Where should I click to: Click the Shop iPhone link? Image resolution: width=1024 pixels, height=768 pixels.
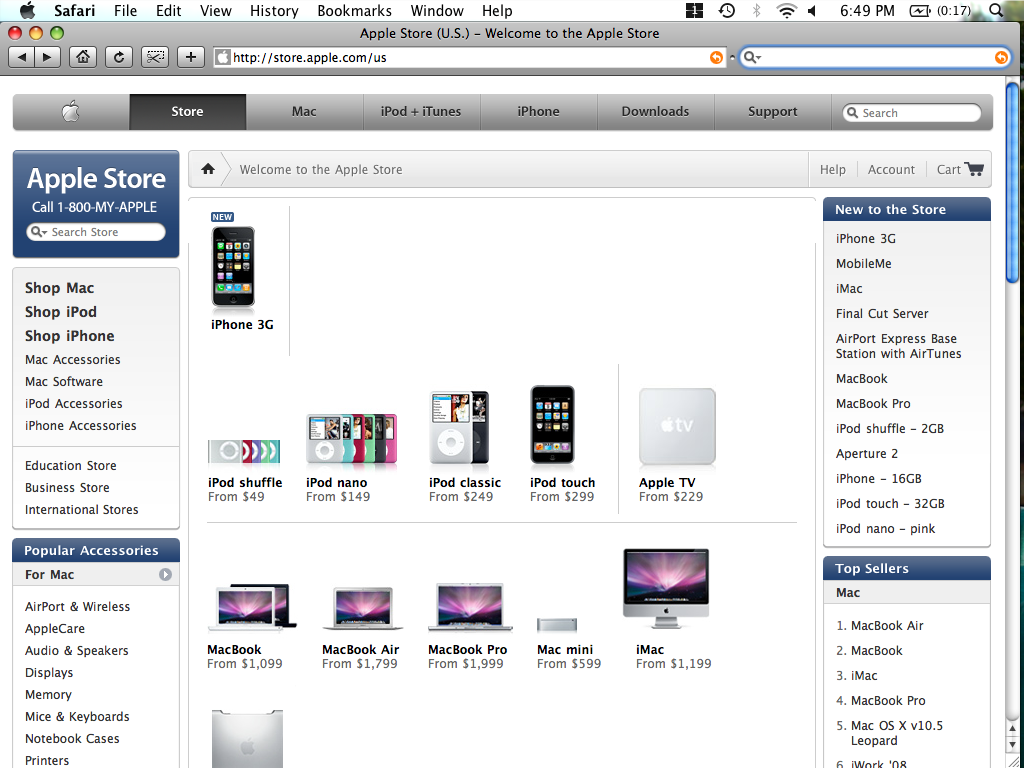(x=70, y=336)
